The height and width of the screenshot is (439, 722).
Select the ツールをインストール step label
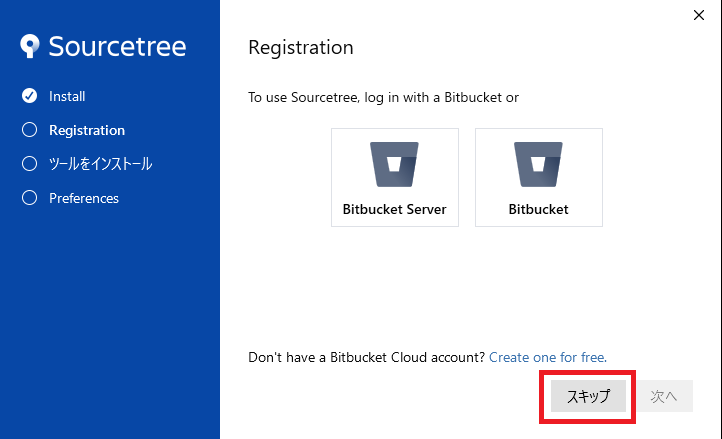click(x=100, y=164)
